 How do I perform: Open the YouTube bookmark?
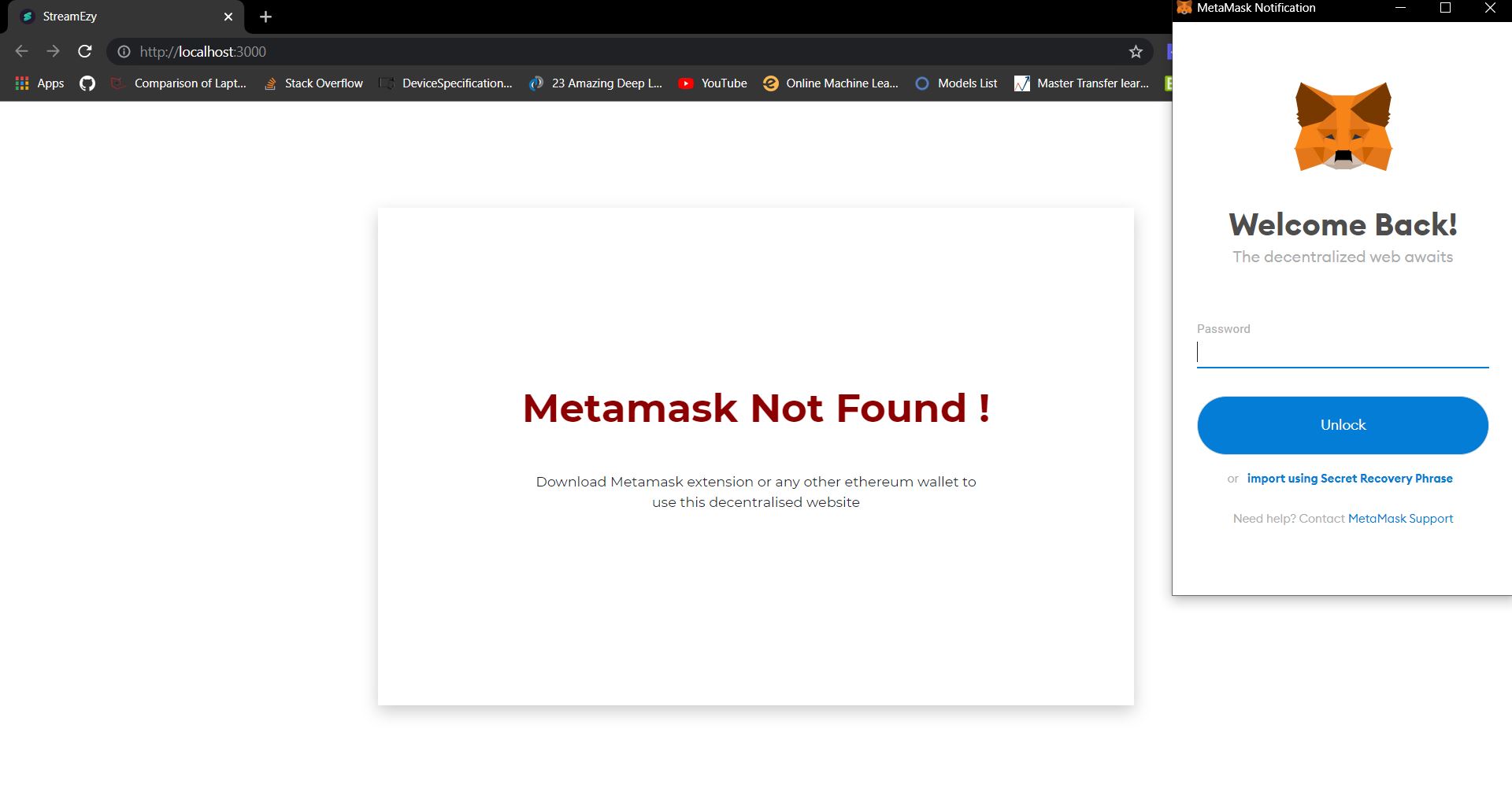click(713, 83)
